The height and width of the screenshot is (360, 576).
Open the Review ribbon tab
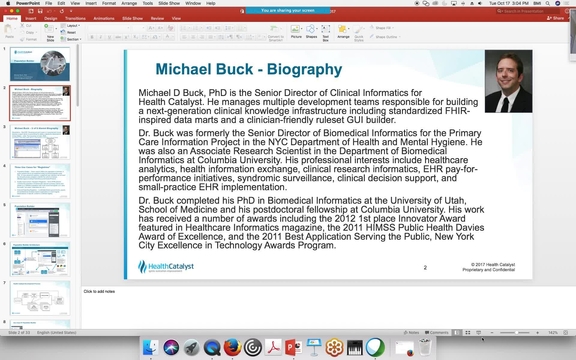tap(157, 18)
